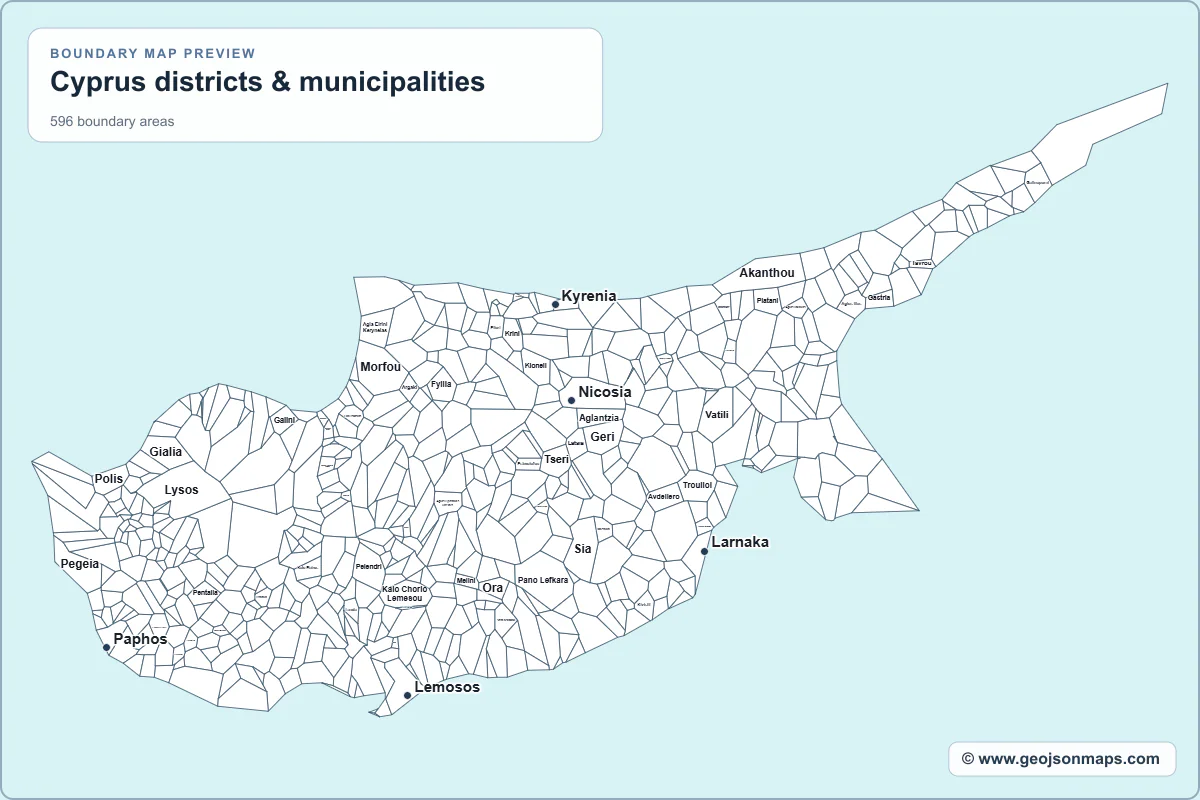
Task: Select the Paphos city marker dot
Action: (x=107, y=647)
